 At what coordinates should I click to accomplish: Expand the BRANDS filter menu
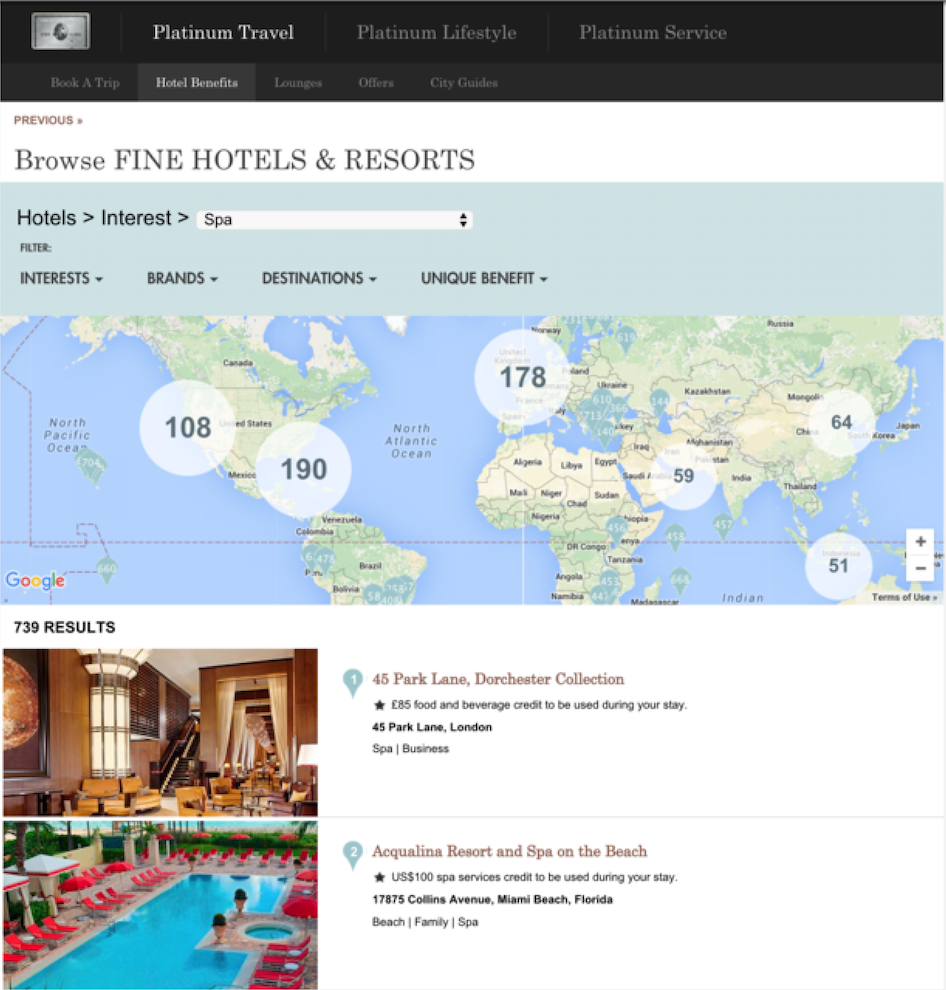[182, 278]
